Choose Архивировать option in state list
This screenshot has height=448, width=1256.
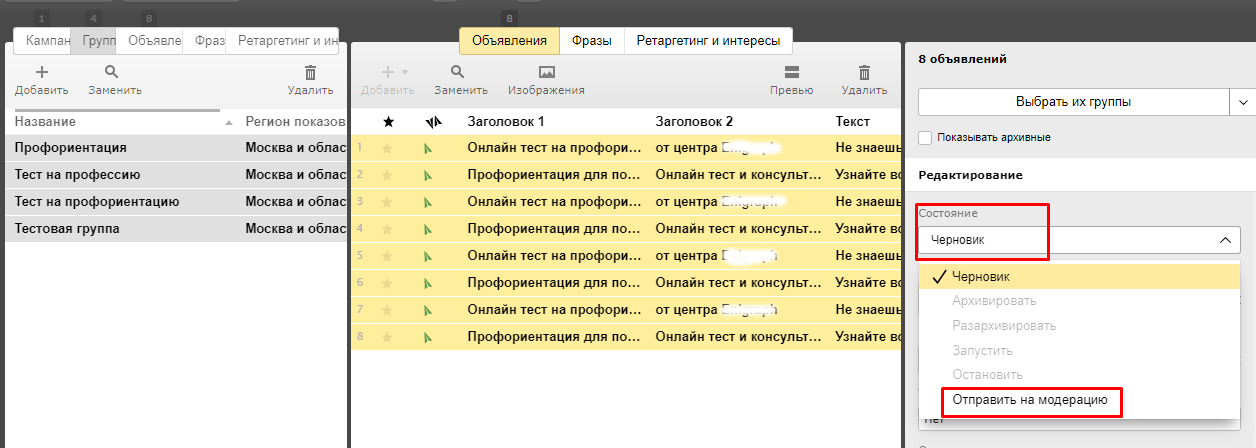point(994,301)
